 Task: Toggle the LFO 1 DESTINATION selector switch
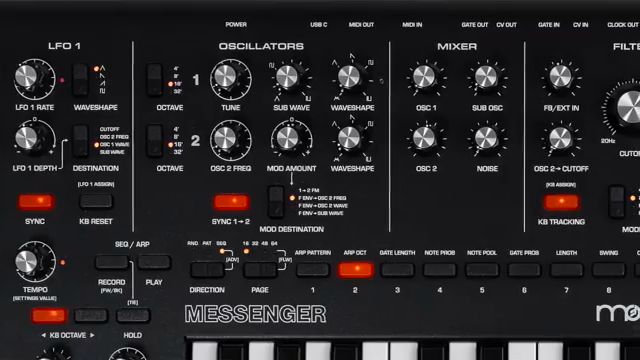(x=80, y=141)
